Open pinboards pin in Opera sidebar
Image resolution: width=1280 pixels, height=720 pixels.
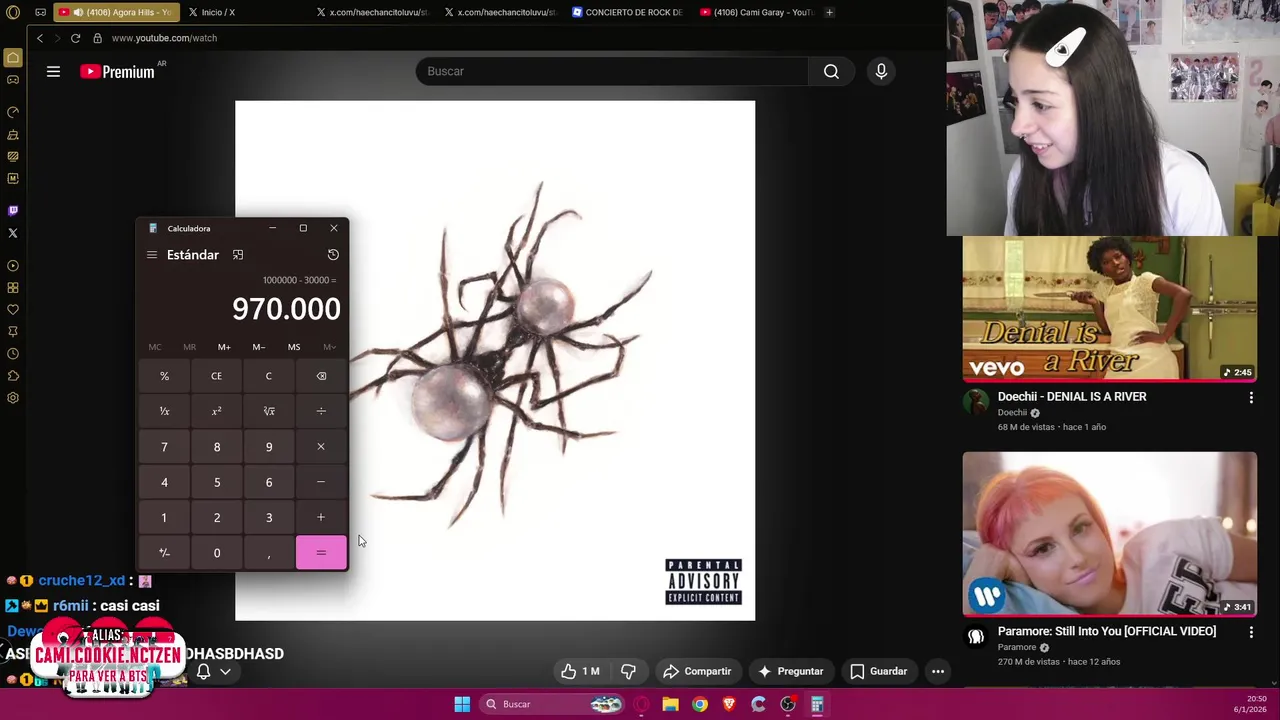13,332
